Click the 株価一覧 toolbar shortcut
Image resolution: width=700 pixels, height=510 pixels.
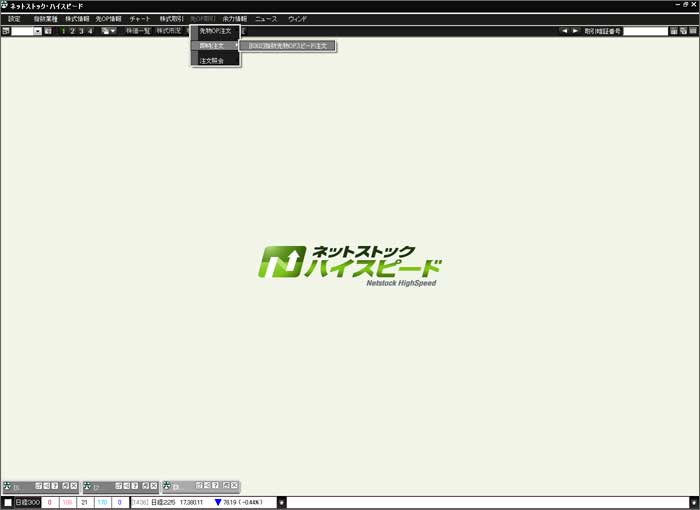[x=138, y=31]
